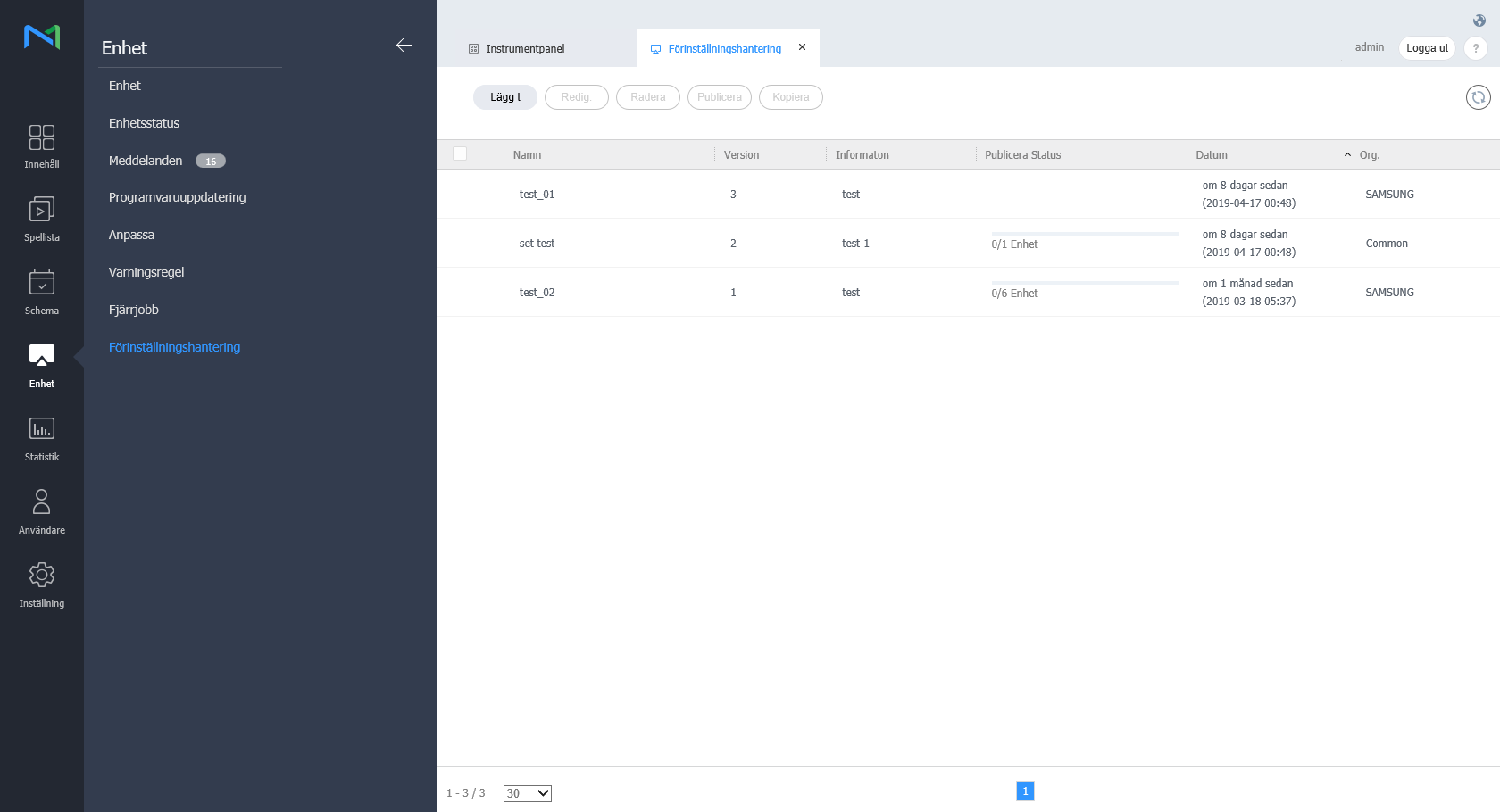Go to page 1 in pagination
The height and width of the screenshot is (812, 1500).
point(1025,791)
